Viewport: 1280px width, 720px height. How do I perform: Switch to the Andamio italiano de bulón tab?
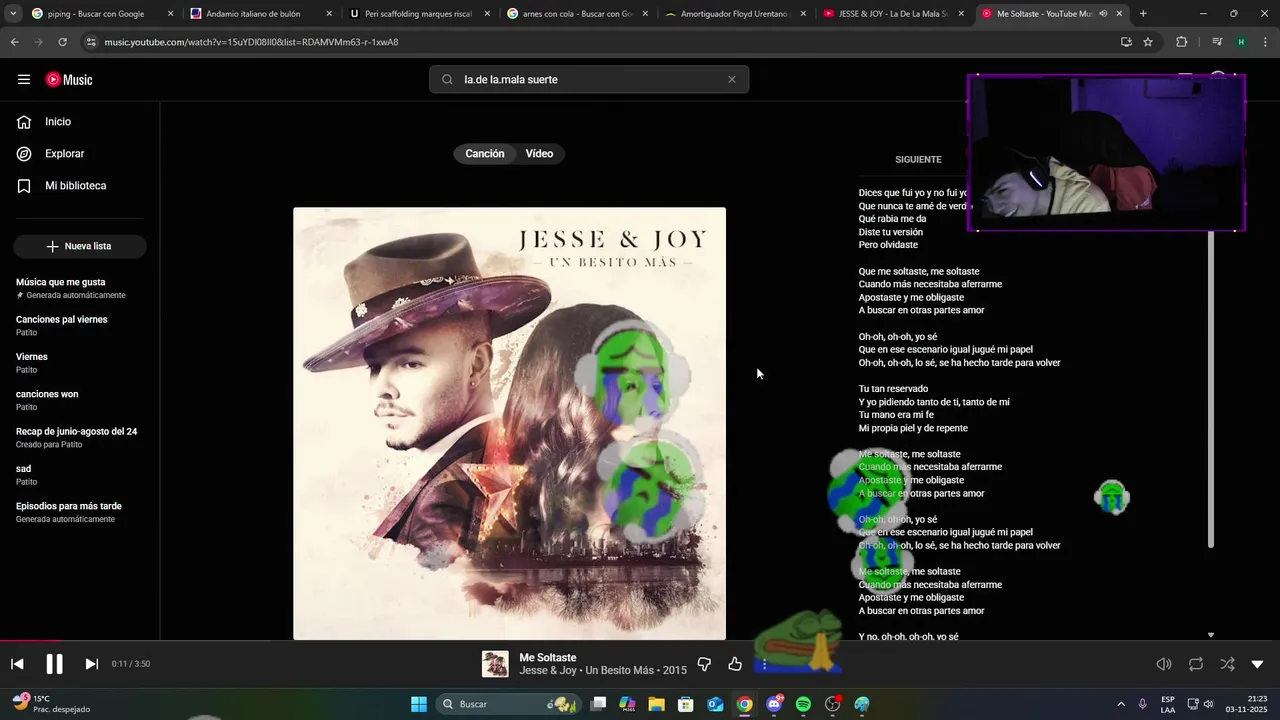[261, 14]
